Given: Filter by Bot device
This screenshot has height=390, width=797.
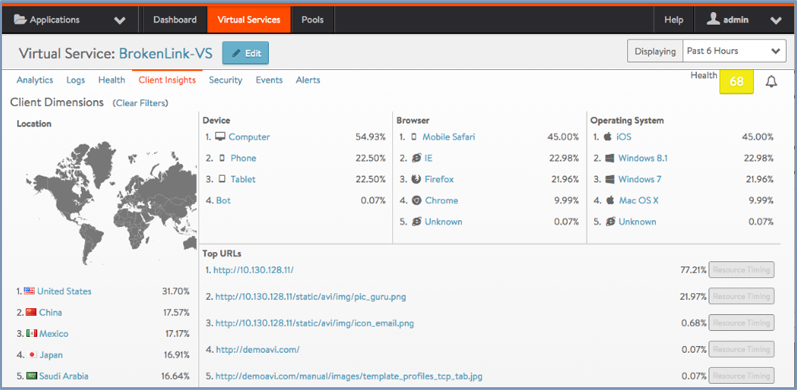Looking at the screenshot, I should 223,201.
